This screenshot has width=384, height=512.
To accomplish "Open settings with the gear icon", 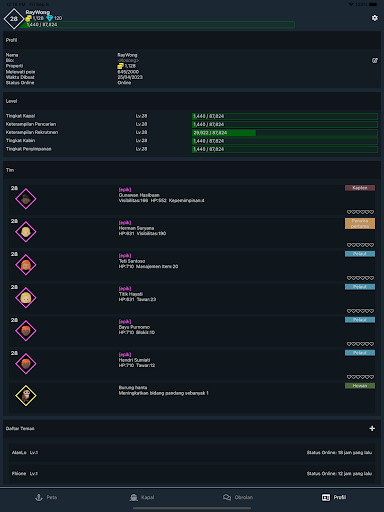I will click(x=375, y=18).
